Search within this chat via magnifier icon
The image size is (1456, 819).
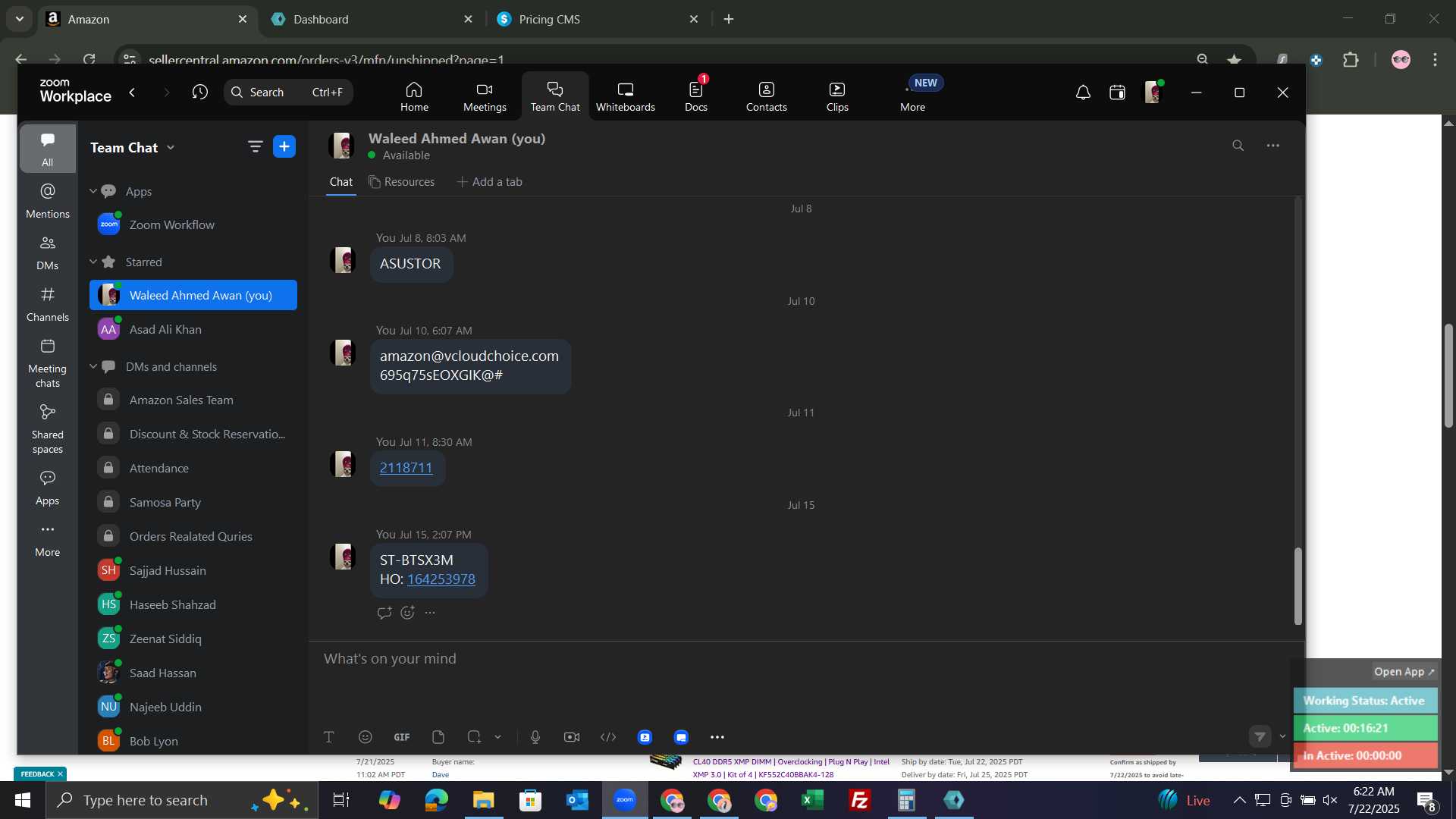[1238, 146]
